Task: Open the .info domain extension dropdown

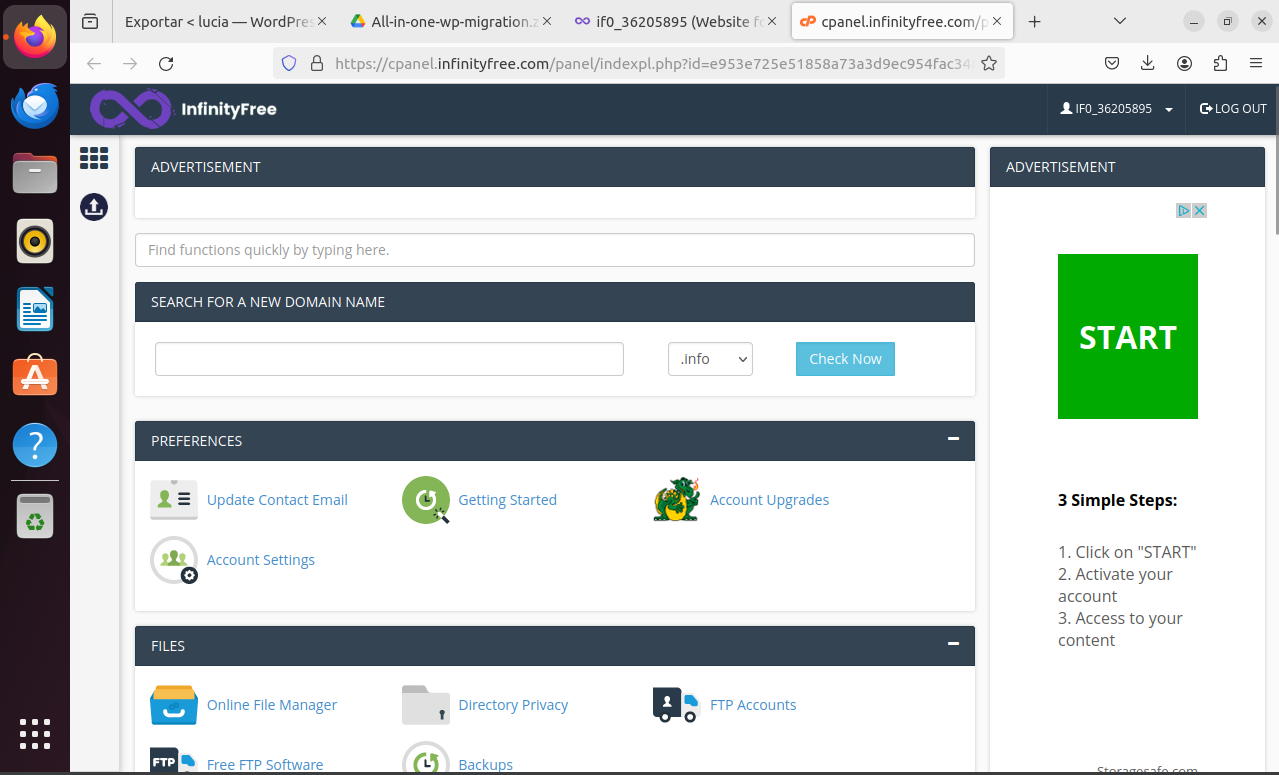Action: (710, 359)
